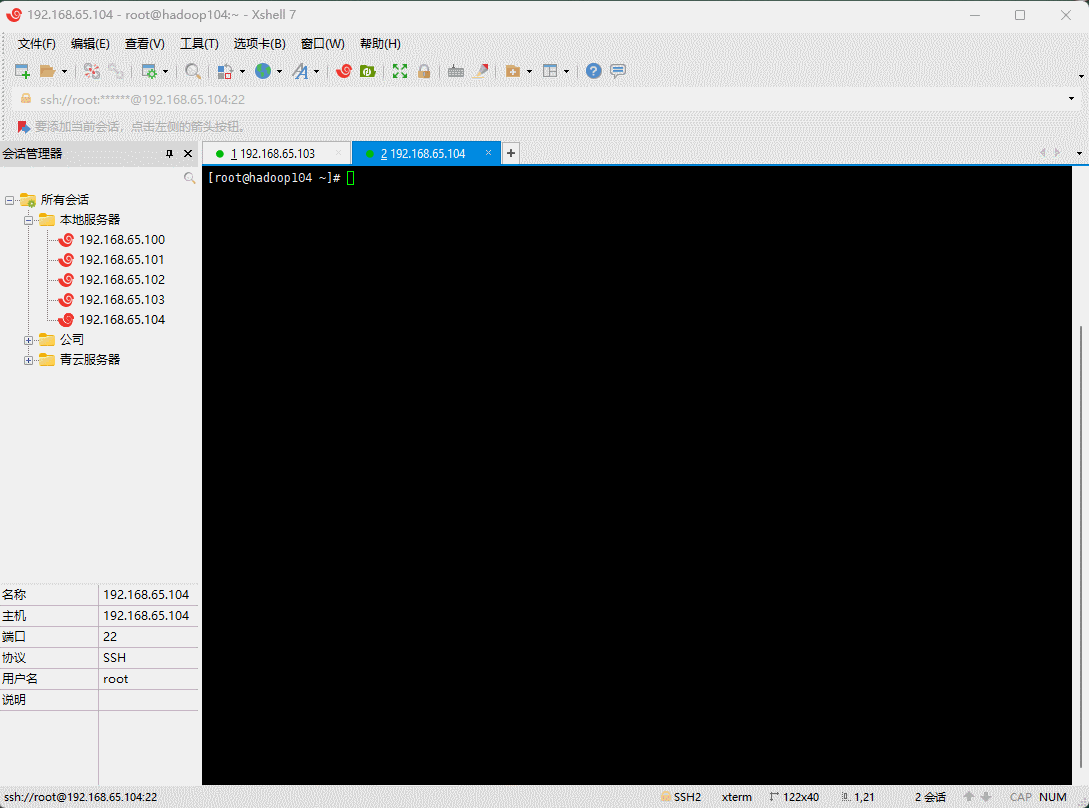The height and width of the screenshot is (808, 1089).
Task: Open session Properties gear-window icon
Action: pos(149,71)
